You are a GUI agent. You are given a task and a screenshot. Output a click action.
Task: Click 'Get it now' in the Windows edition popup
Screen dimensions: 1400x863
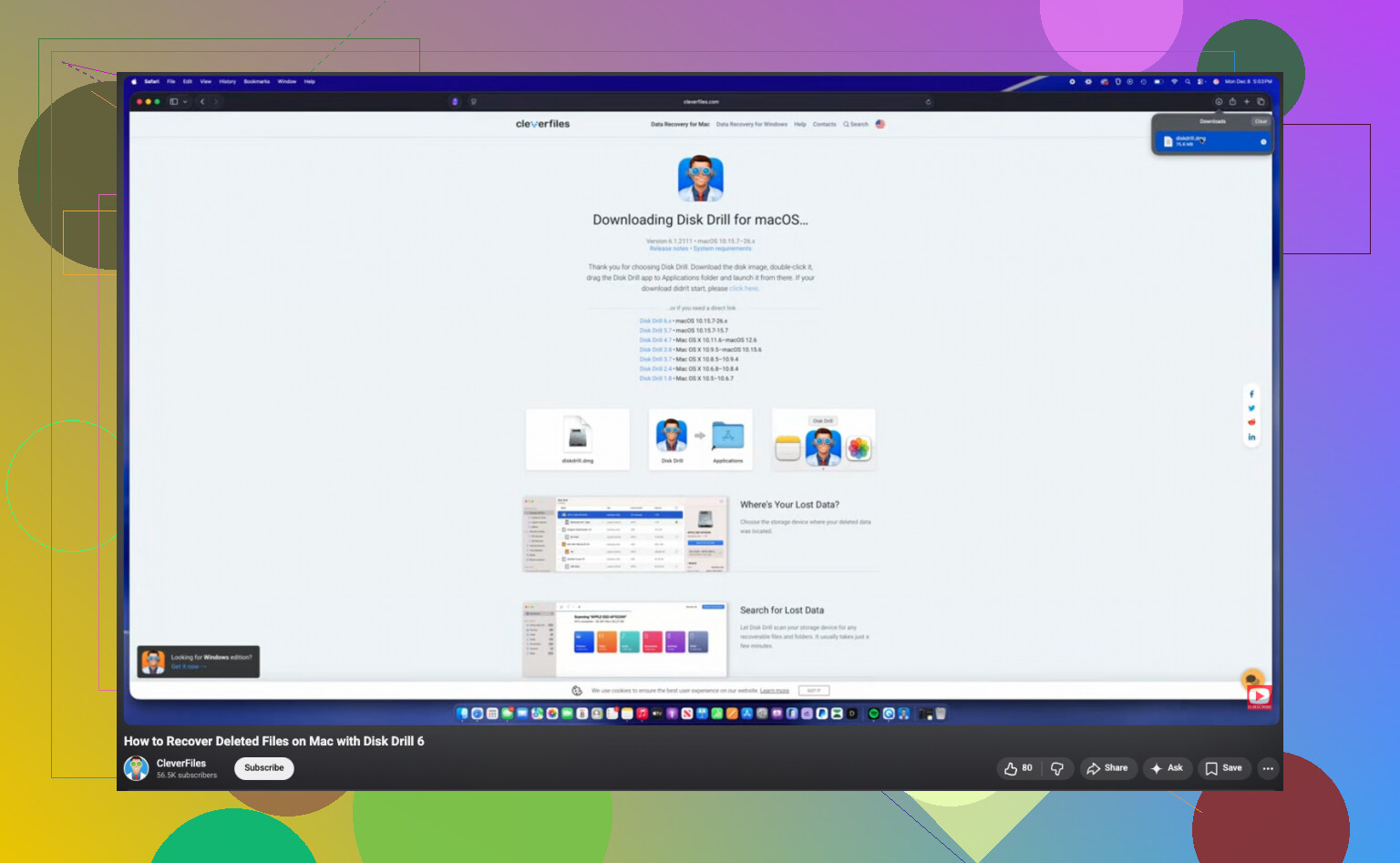[x=189, y=667]
